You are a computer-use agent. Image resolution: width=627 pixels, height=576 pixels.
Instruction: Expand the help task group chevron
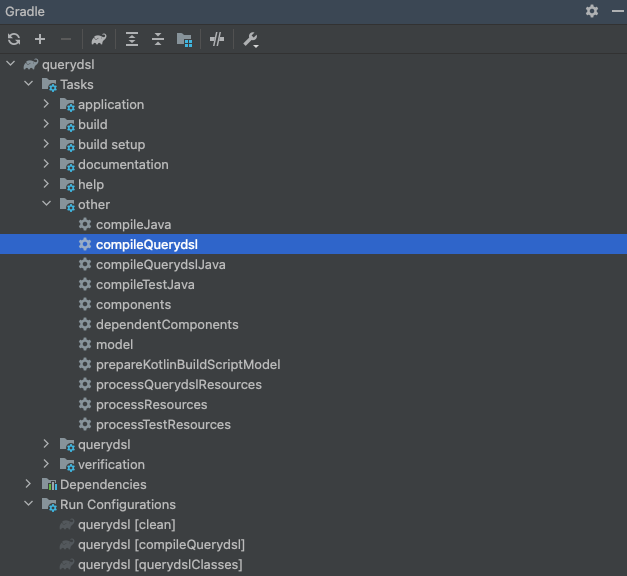[x=46, y=184]
